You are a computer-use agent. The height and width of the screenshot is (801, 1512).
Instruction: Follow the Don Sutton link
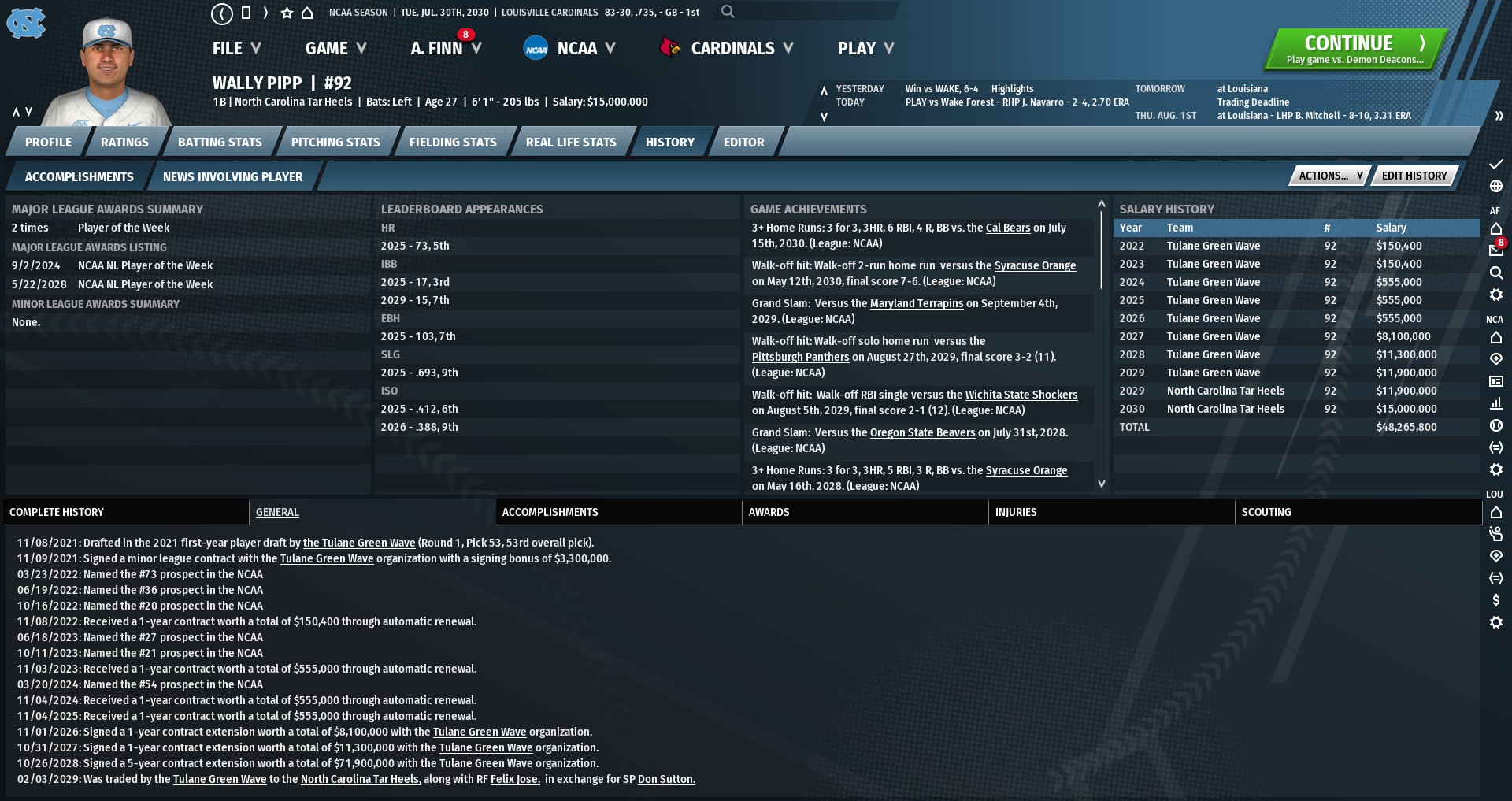tap(665, 779)
